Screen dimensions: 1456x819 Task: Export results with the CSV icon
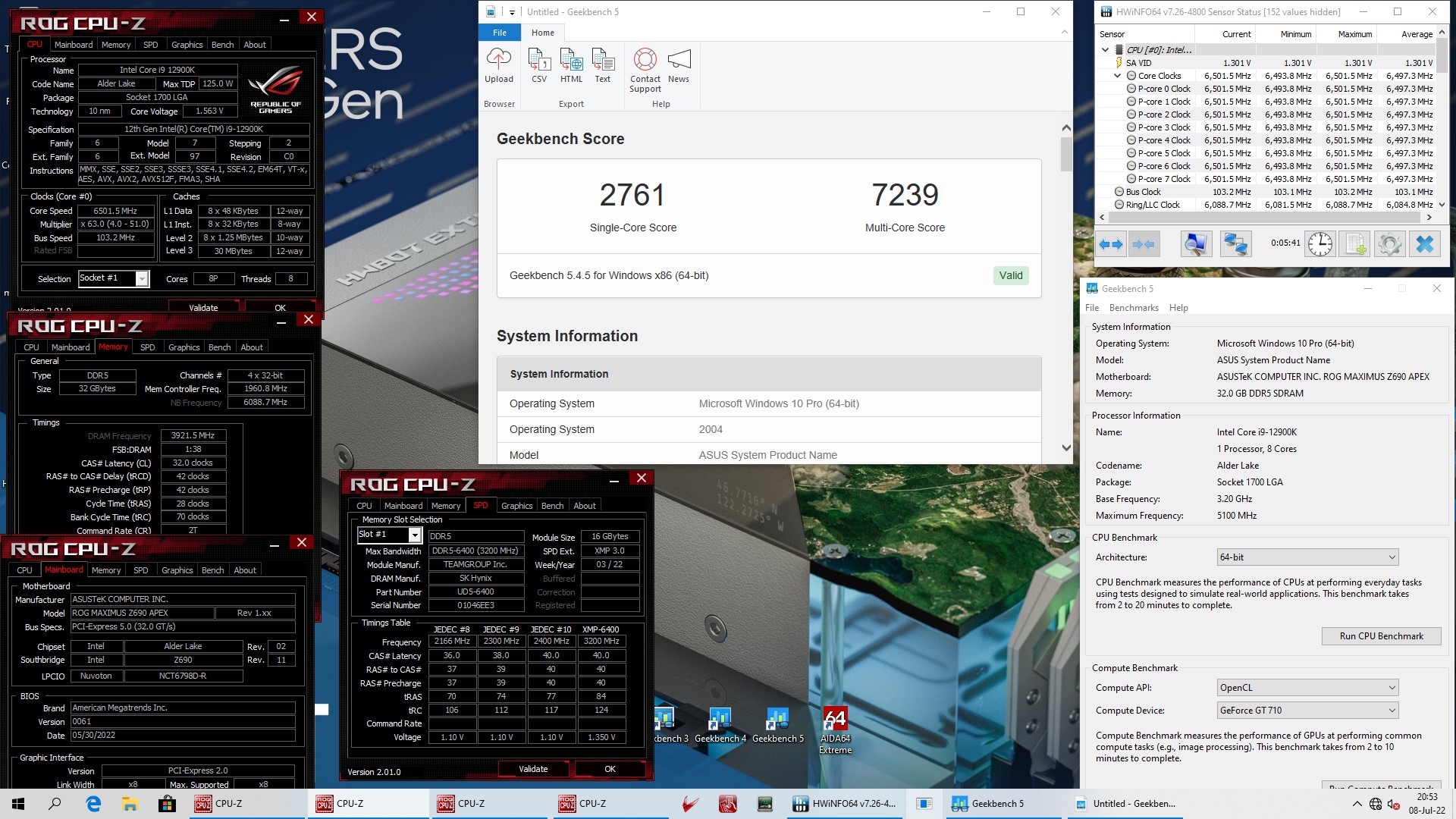tap(539, 66)
